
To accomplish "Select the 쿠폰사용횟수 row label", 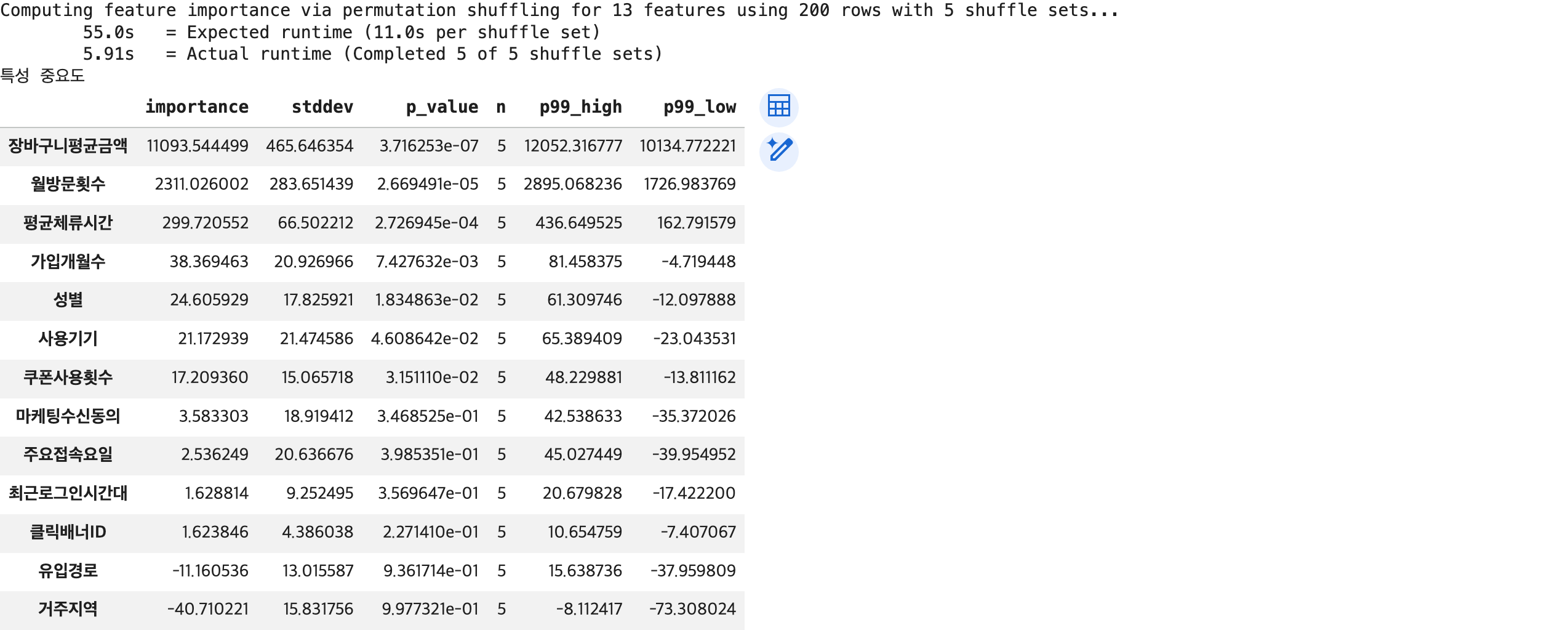I will [x=68, y=378].
